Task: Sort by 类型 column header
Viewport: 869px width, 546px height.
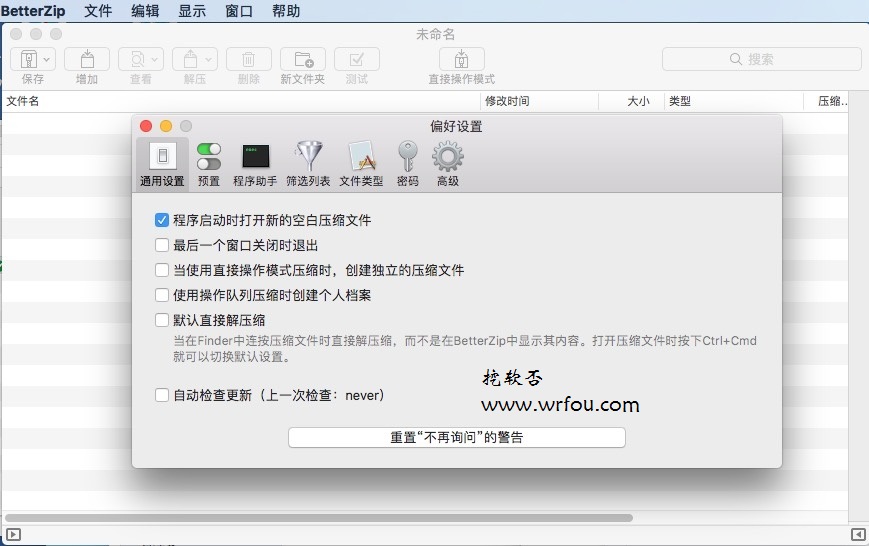Action: pyautogui.click(x=734, y=101)
